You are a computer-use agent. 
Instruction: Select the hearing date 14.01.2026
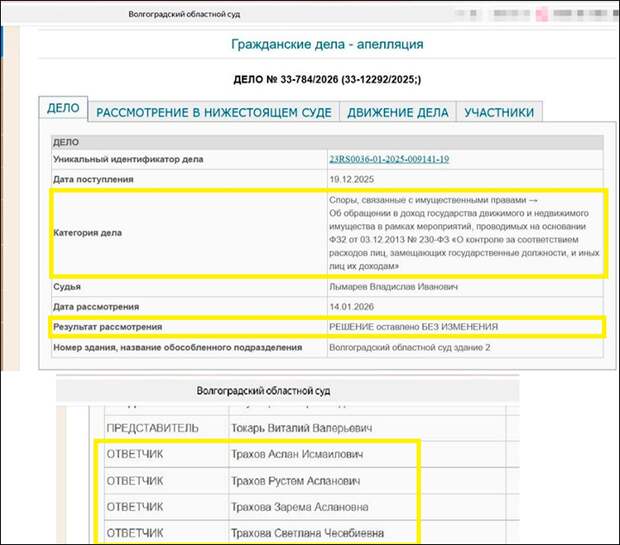352,307
